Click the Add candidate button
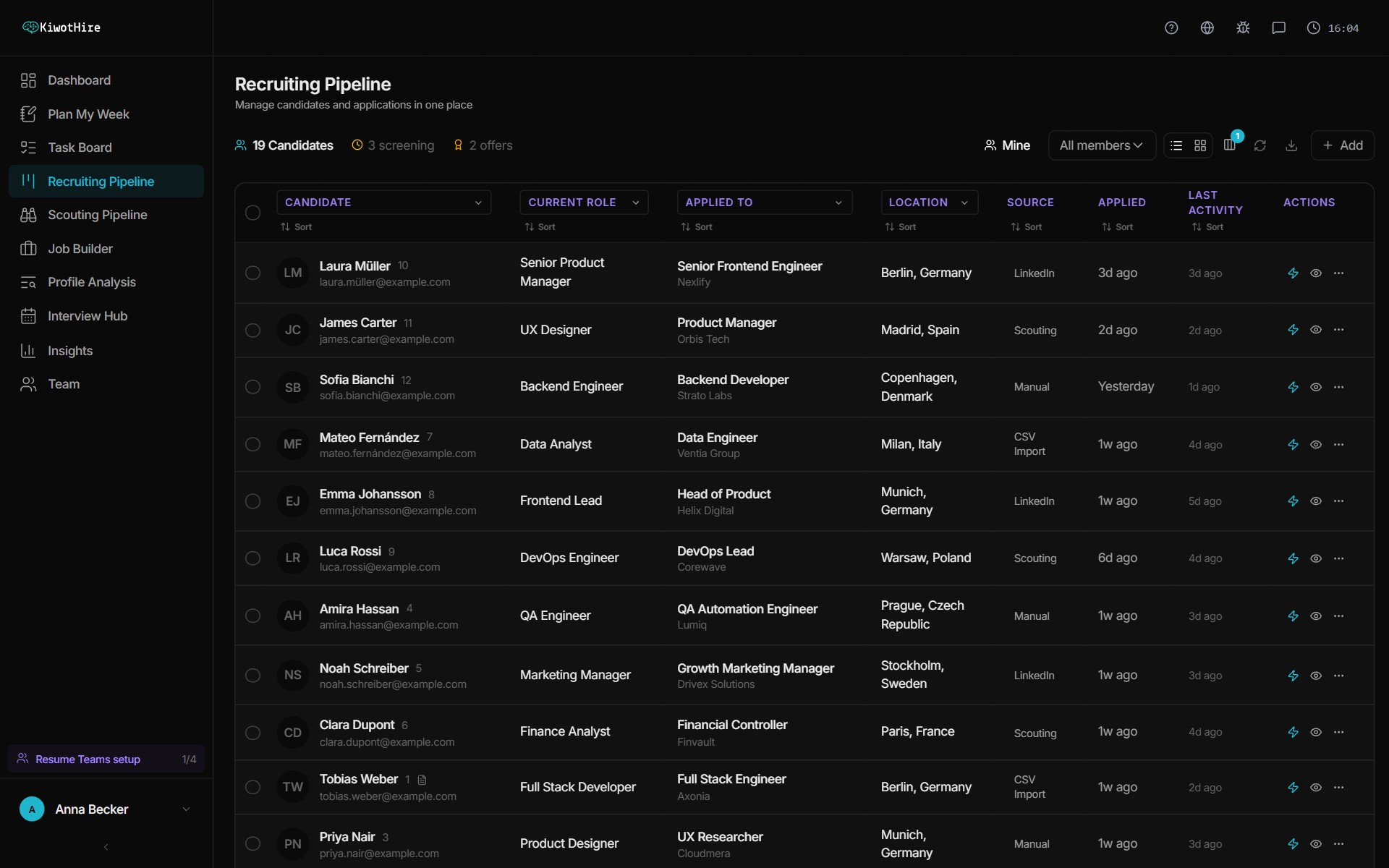 click(1343, 145)
